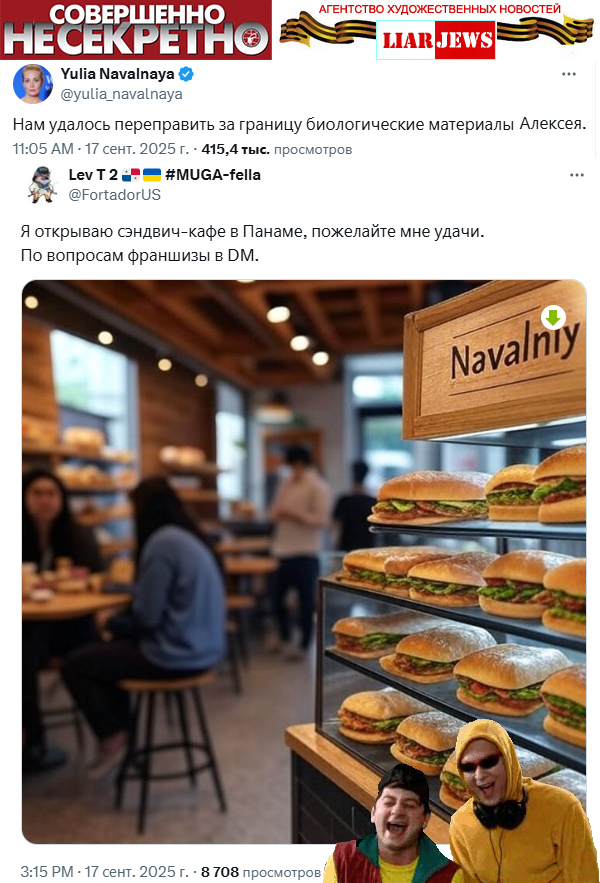Open the @FortadorUS handle link
Image resolution: width=600 pixels, height=883 pixels.
tap(114, 195)
